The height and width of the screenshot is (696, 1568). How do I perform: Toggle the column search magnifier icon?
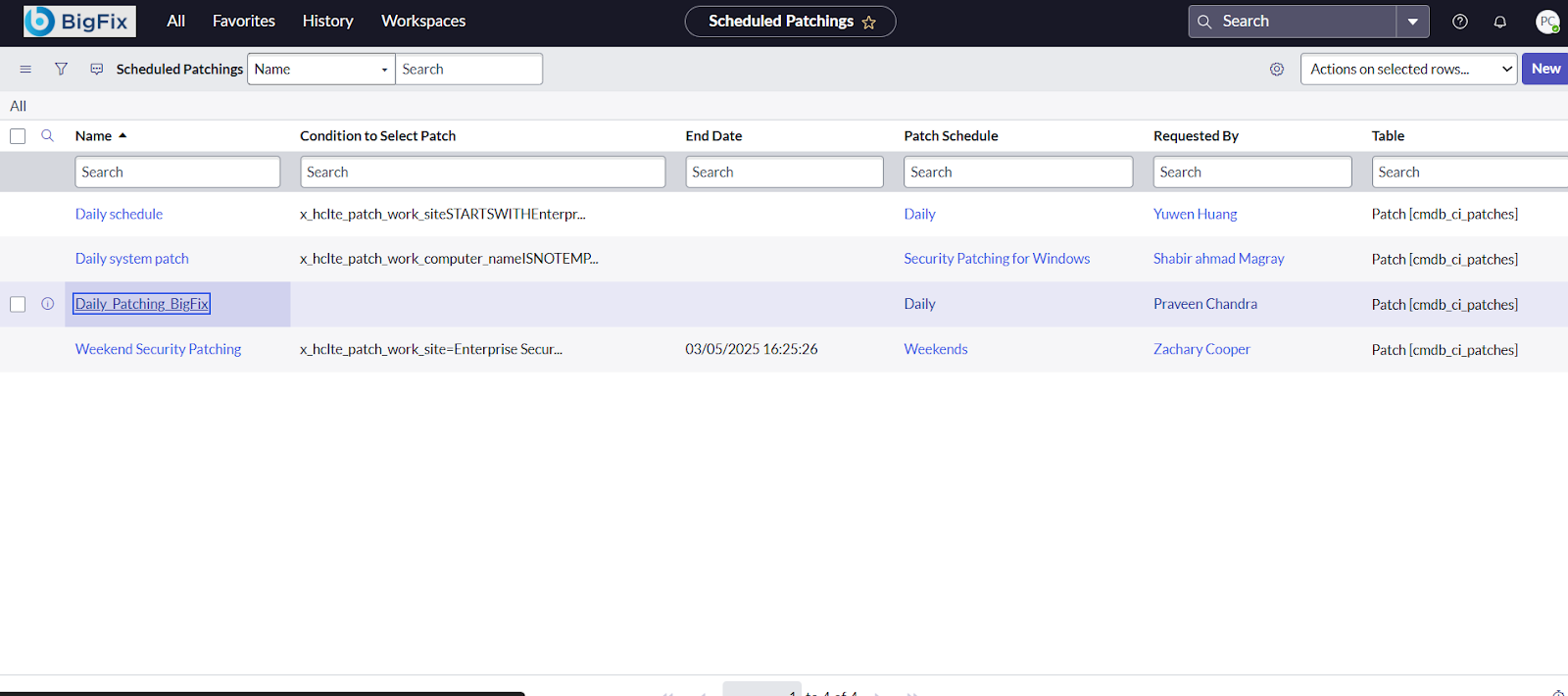[x=47, y=135]
